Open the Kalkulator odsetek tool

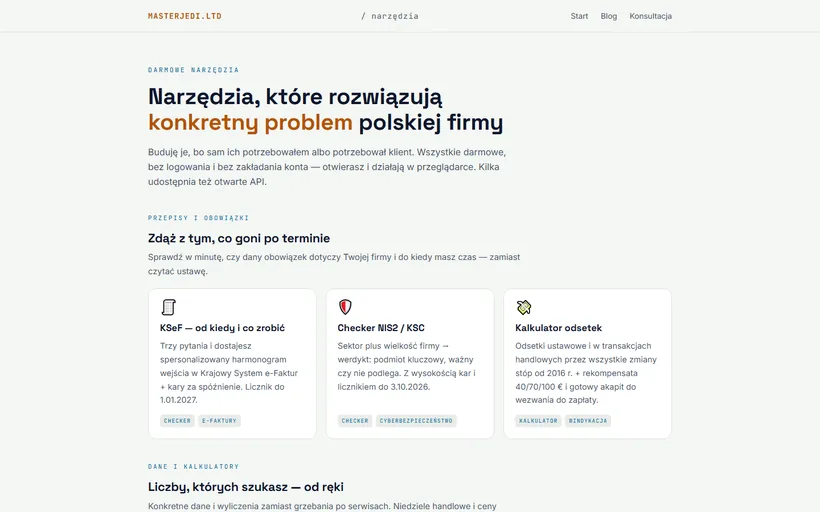tap(558, 328)
